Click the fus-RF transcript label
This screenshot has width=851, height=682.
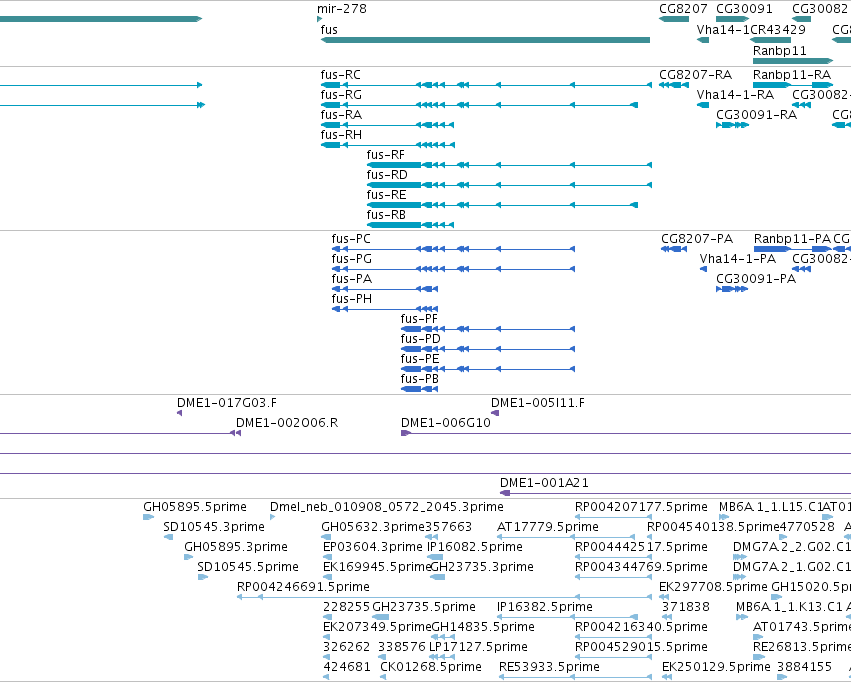tap(385, 155)
